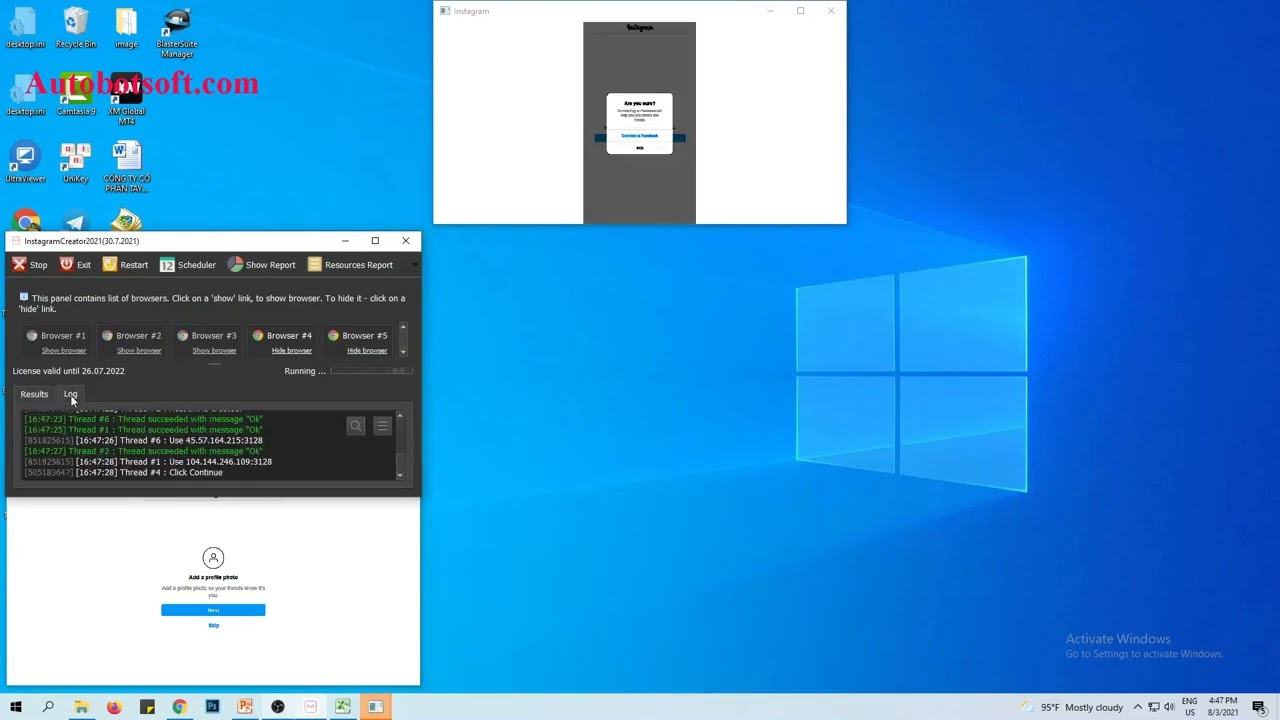
Task: Open the log options menu icon
Action: point(382,426)
